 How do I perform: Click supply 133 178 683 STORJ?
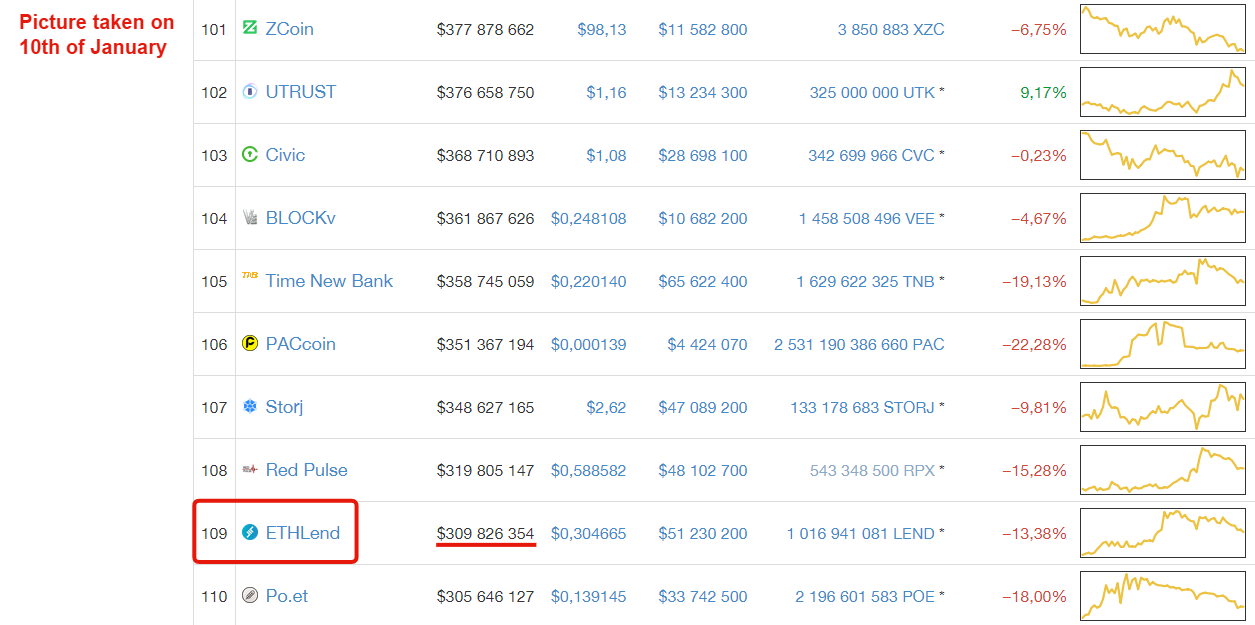(x=862, y=408)
